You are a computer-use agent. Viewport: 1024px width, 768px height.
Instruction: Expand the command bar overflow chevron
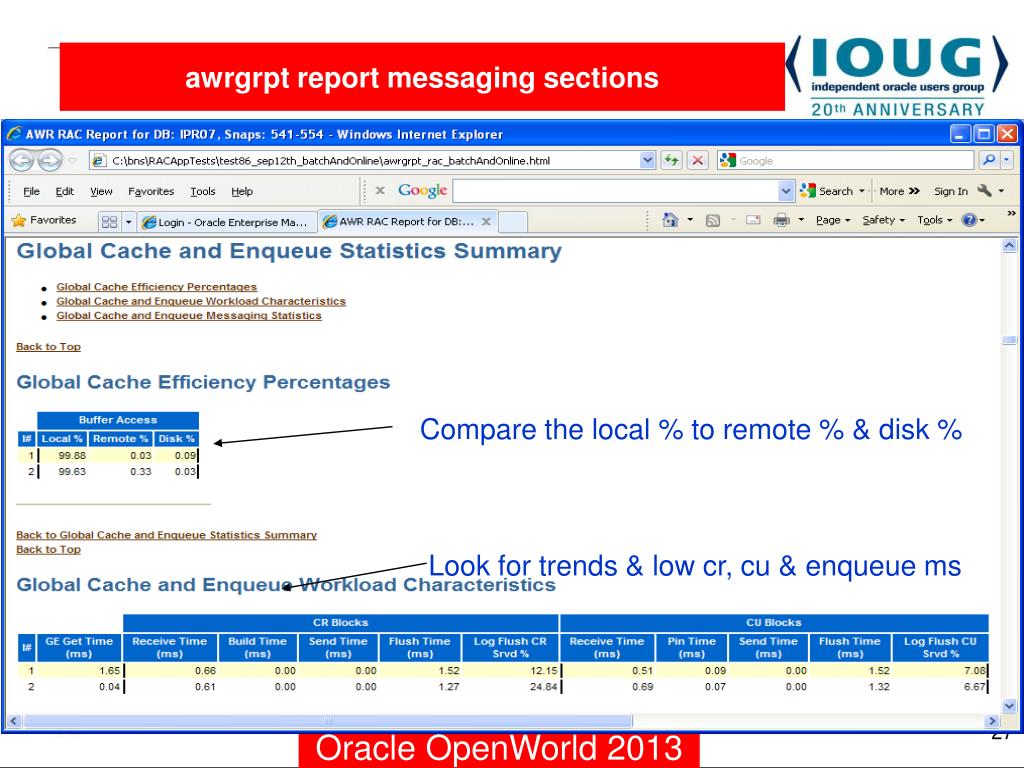pyautogui.click(x=1011, y=214)
